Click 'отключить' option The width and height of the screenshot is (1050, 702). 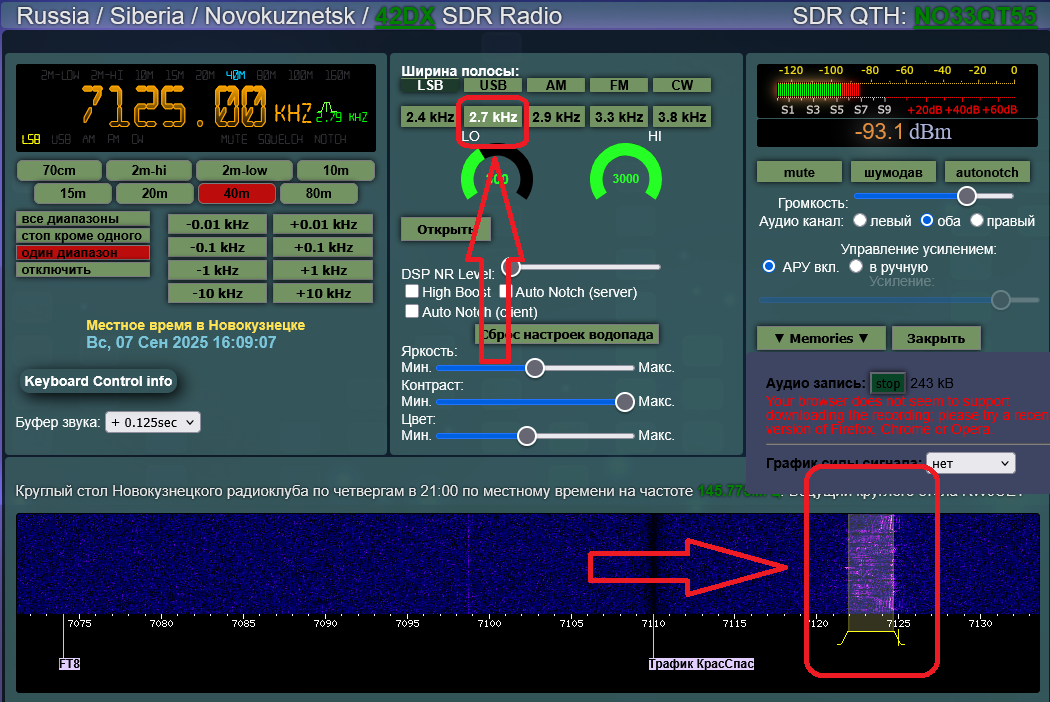tap(82, 270)
